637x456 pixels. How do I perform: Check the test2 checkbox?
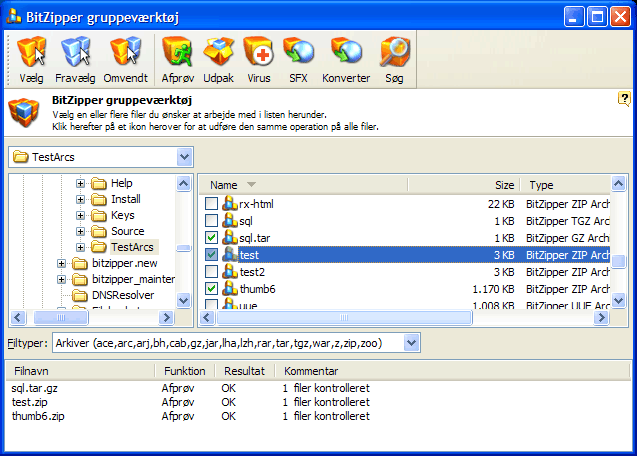(211, 271)
